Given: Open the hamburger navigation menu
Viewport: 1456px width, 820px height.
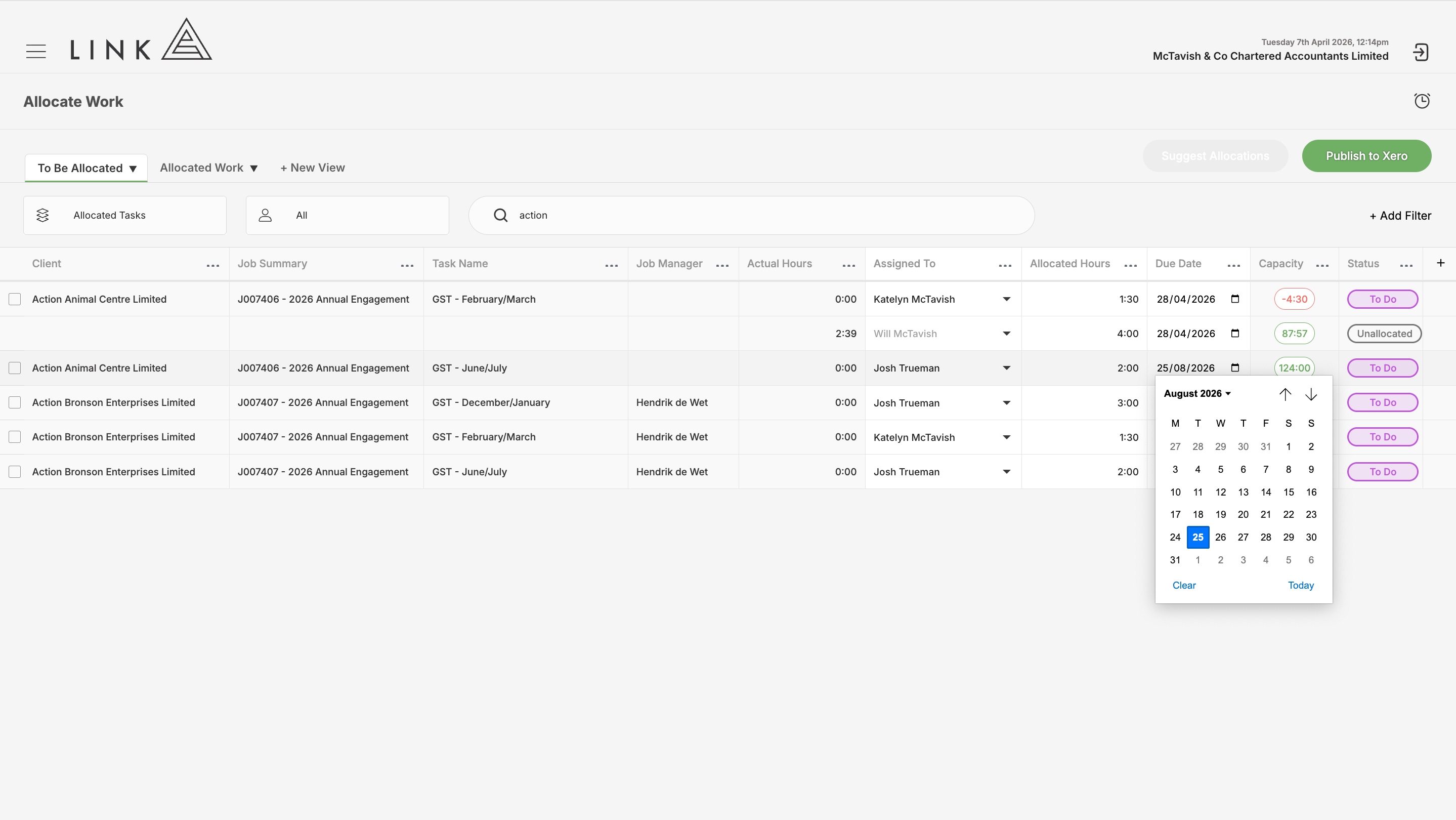Looking at the screenshot, I should (35, 52).
